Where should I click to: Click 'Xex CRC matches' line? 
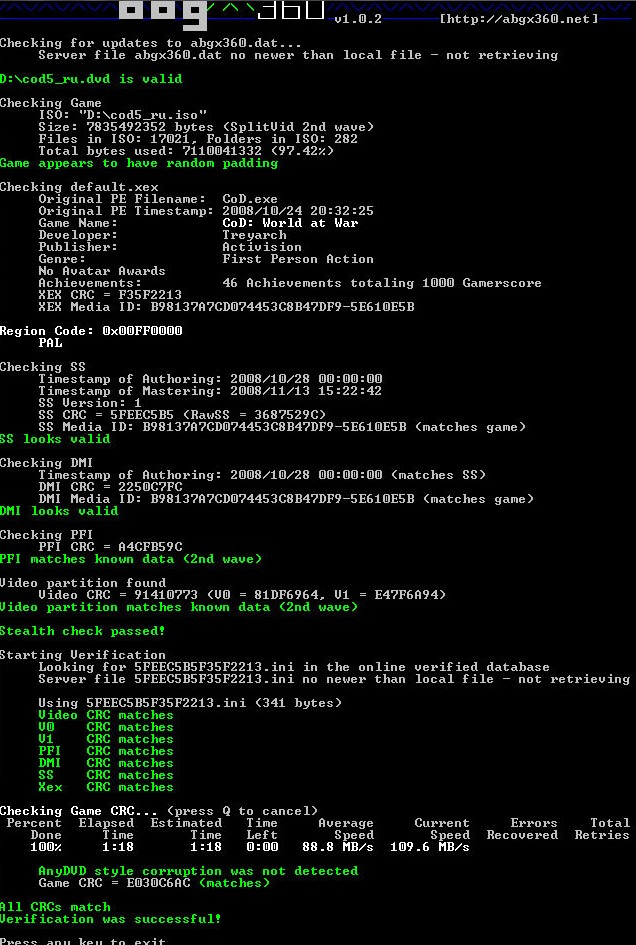(x=105, y=787)
